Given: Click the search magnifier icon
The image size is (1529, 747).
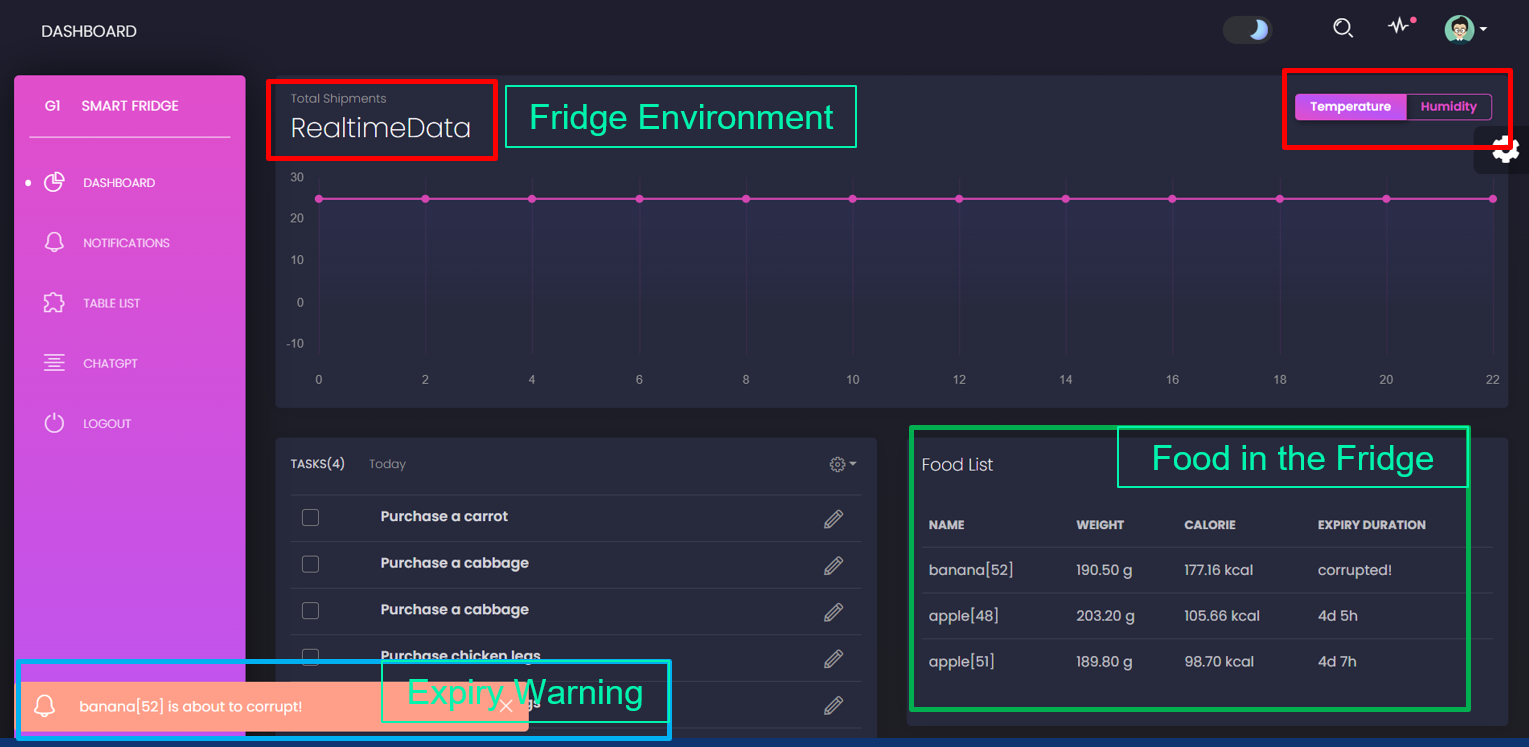Looking at the screenshot, I should (1343, 28).
